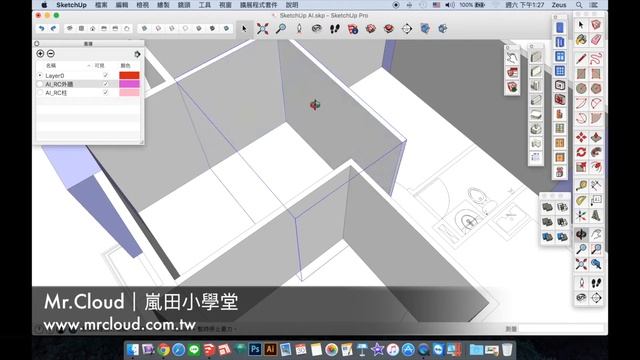The image size is (640, 360).
Task: Click the Subtract solid tool
Action: [562, 222]
